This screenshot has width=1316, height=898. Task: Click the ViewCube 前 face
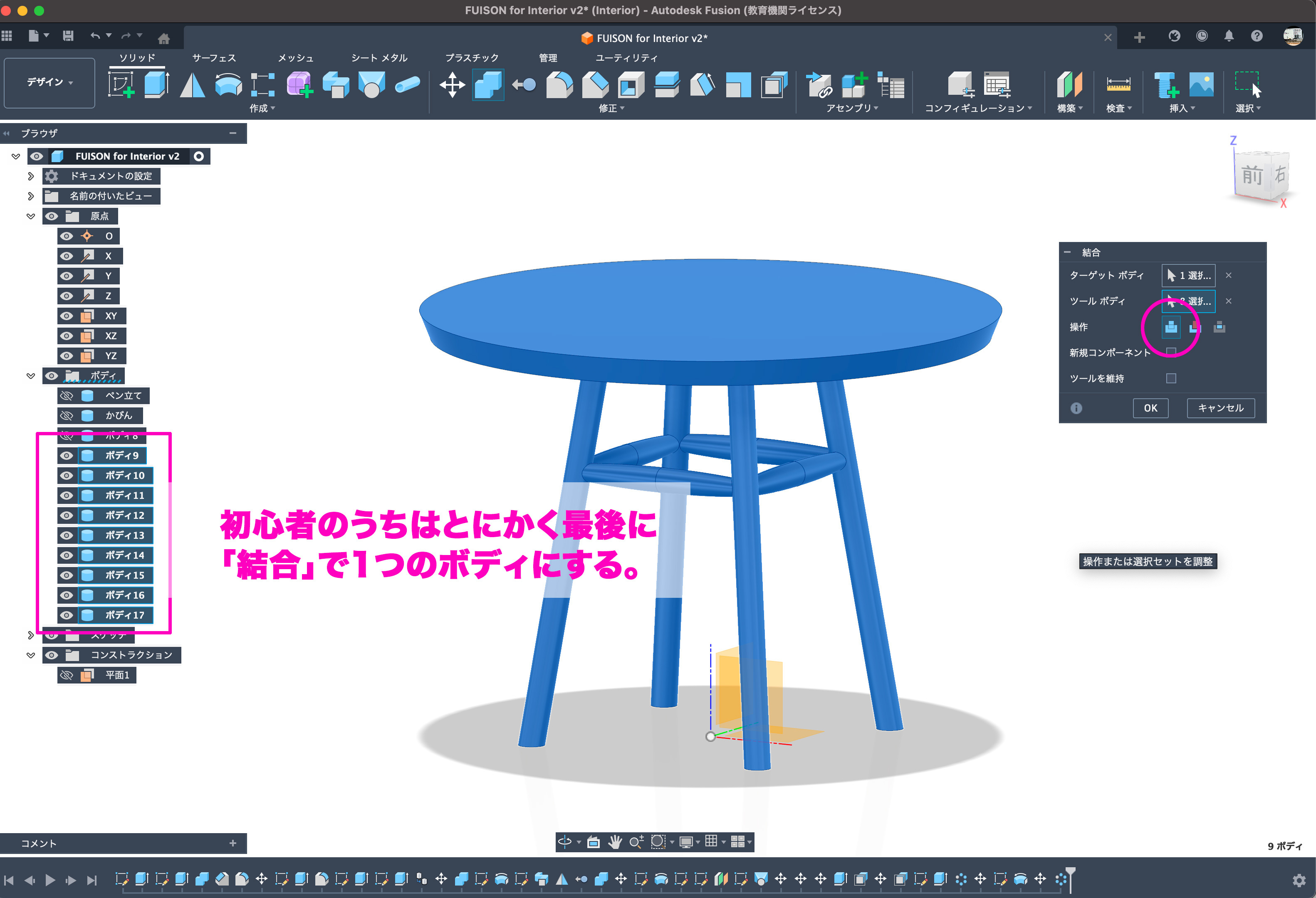(1252, 175)
